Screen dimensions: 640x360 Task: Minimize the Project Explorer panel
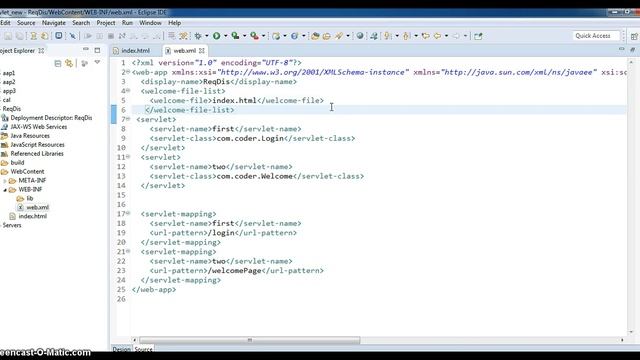[x=85, y=50]
